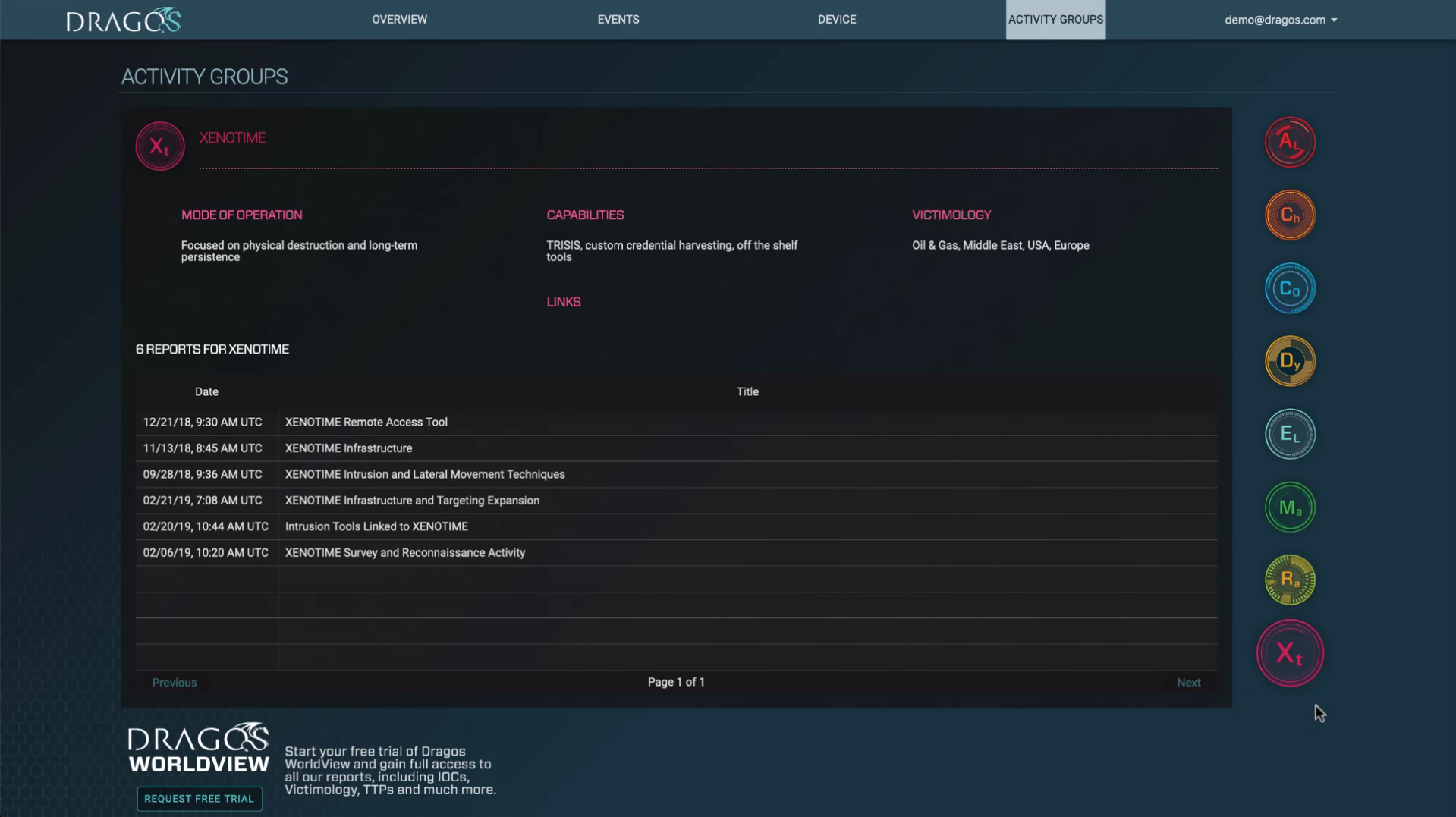Click the Page 1 of 1 indicator
This screenshot has width=1456, height=817.
pos(676,682)
